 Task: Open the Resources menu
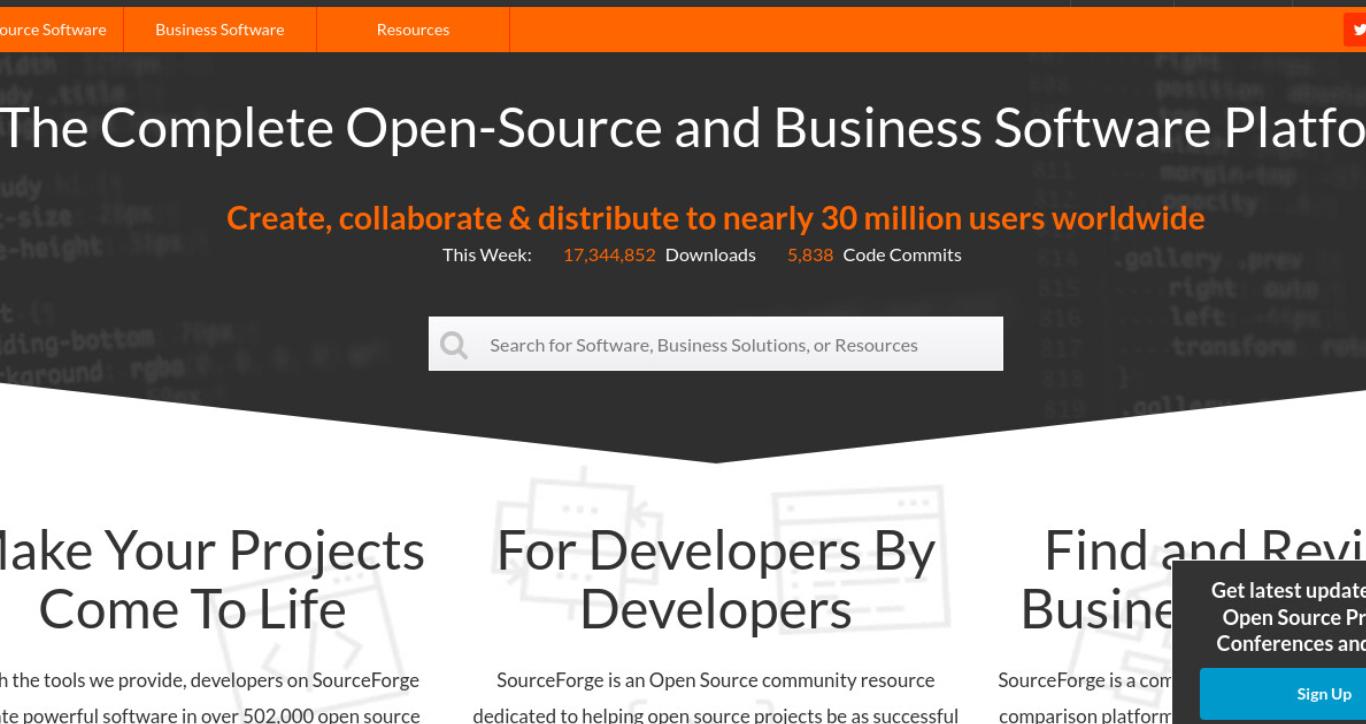click(x=413, y=30)
